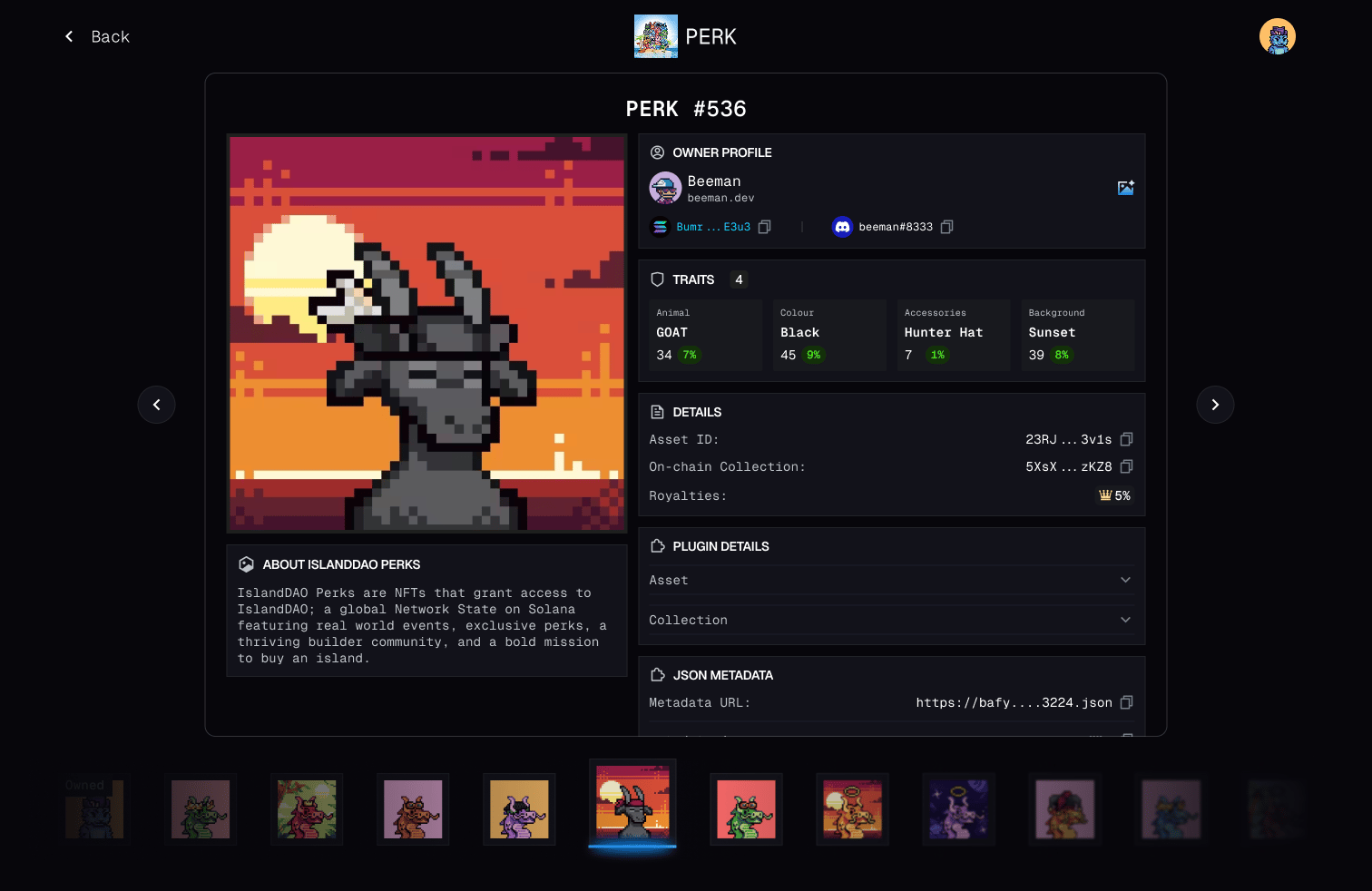
Task: Select the owned blue creature thumbnail
Action: [x=94, y=809]
